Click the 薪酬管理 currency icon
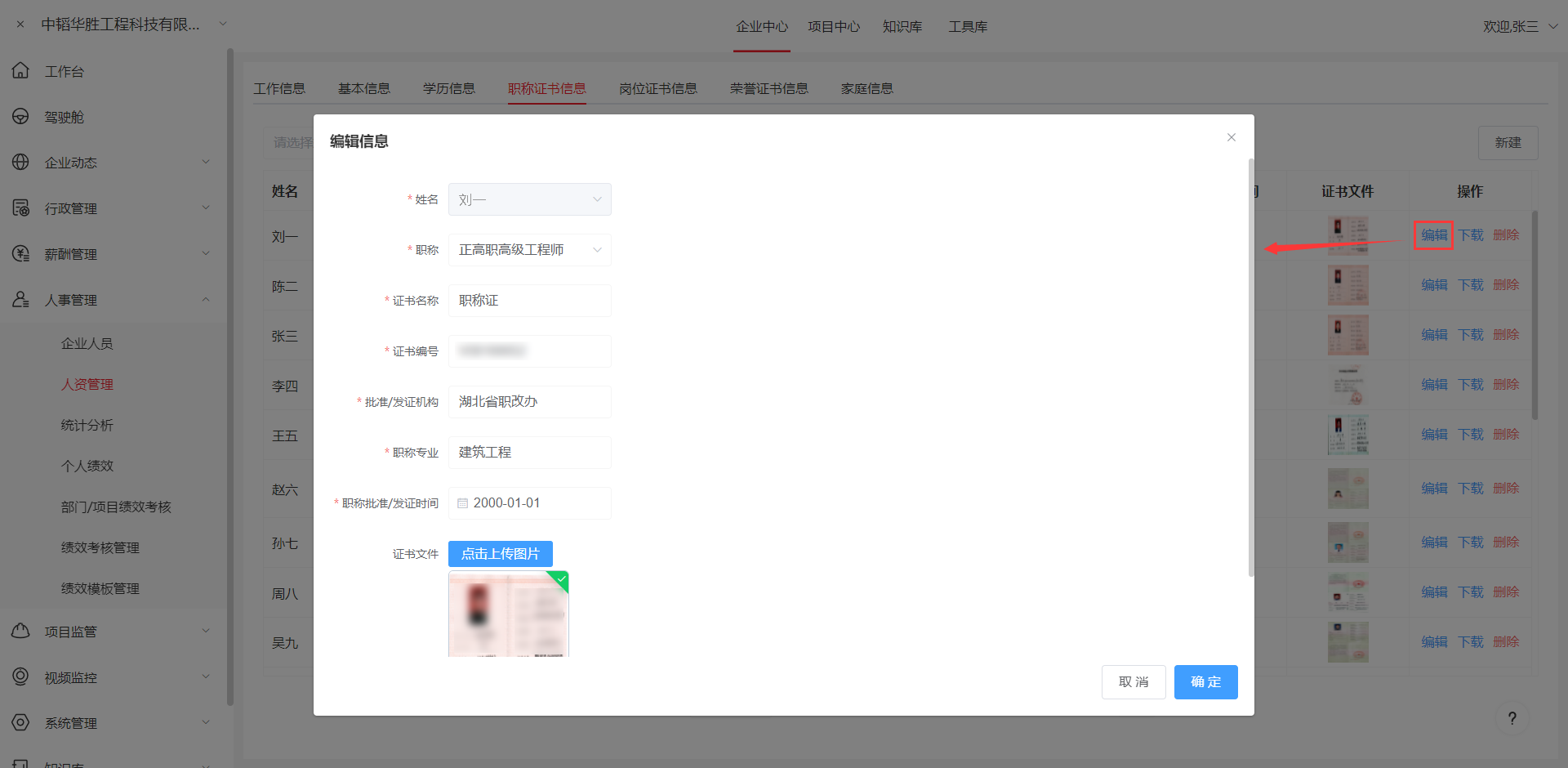This screenshot has width=1568, height=768. (21, 254)
